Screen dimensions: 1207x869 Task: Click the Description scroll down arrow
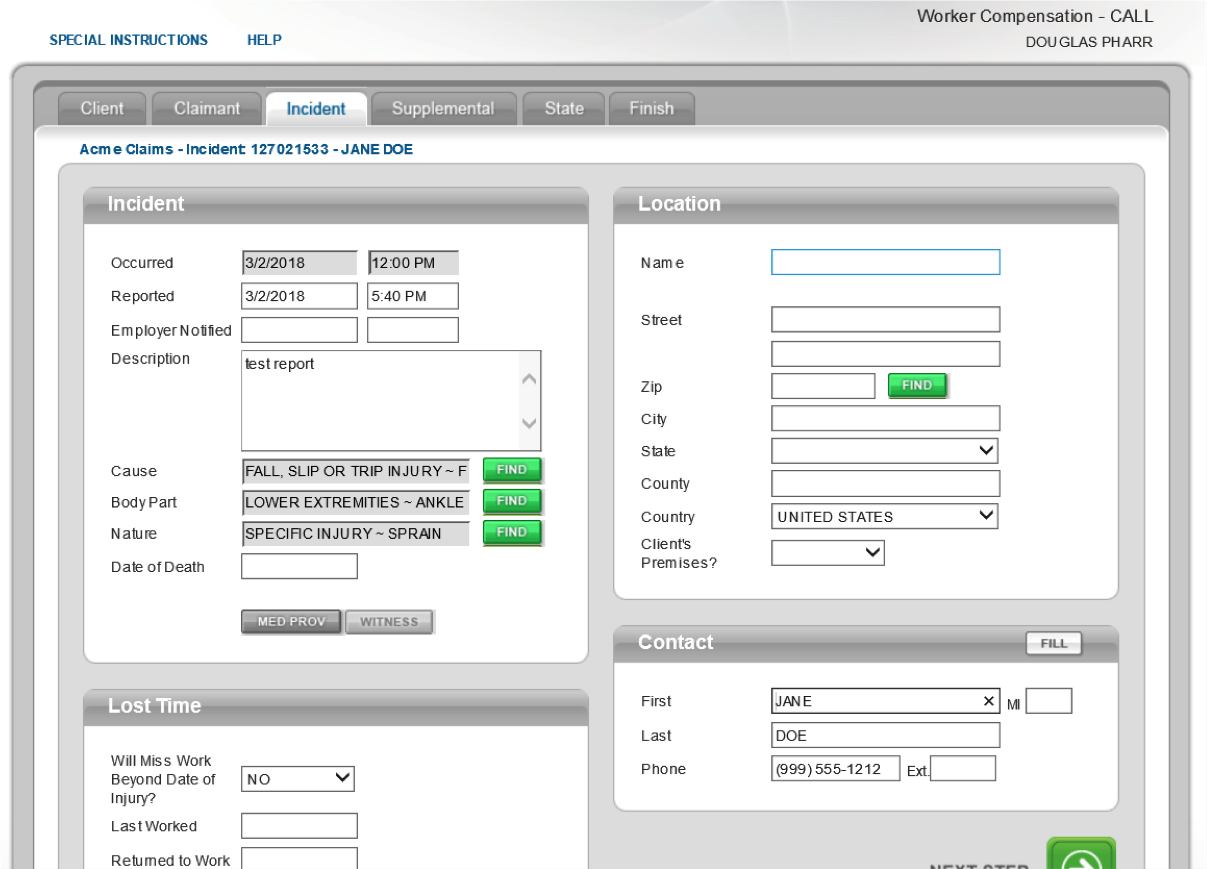(528, 424)
